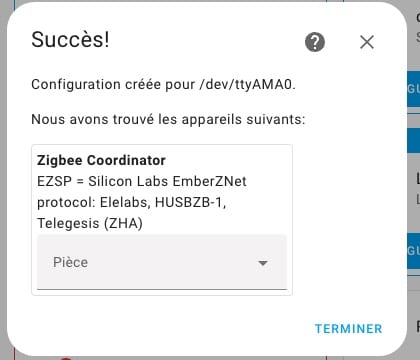Click the TERMINER button

coord(348,331)
